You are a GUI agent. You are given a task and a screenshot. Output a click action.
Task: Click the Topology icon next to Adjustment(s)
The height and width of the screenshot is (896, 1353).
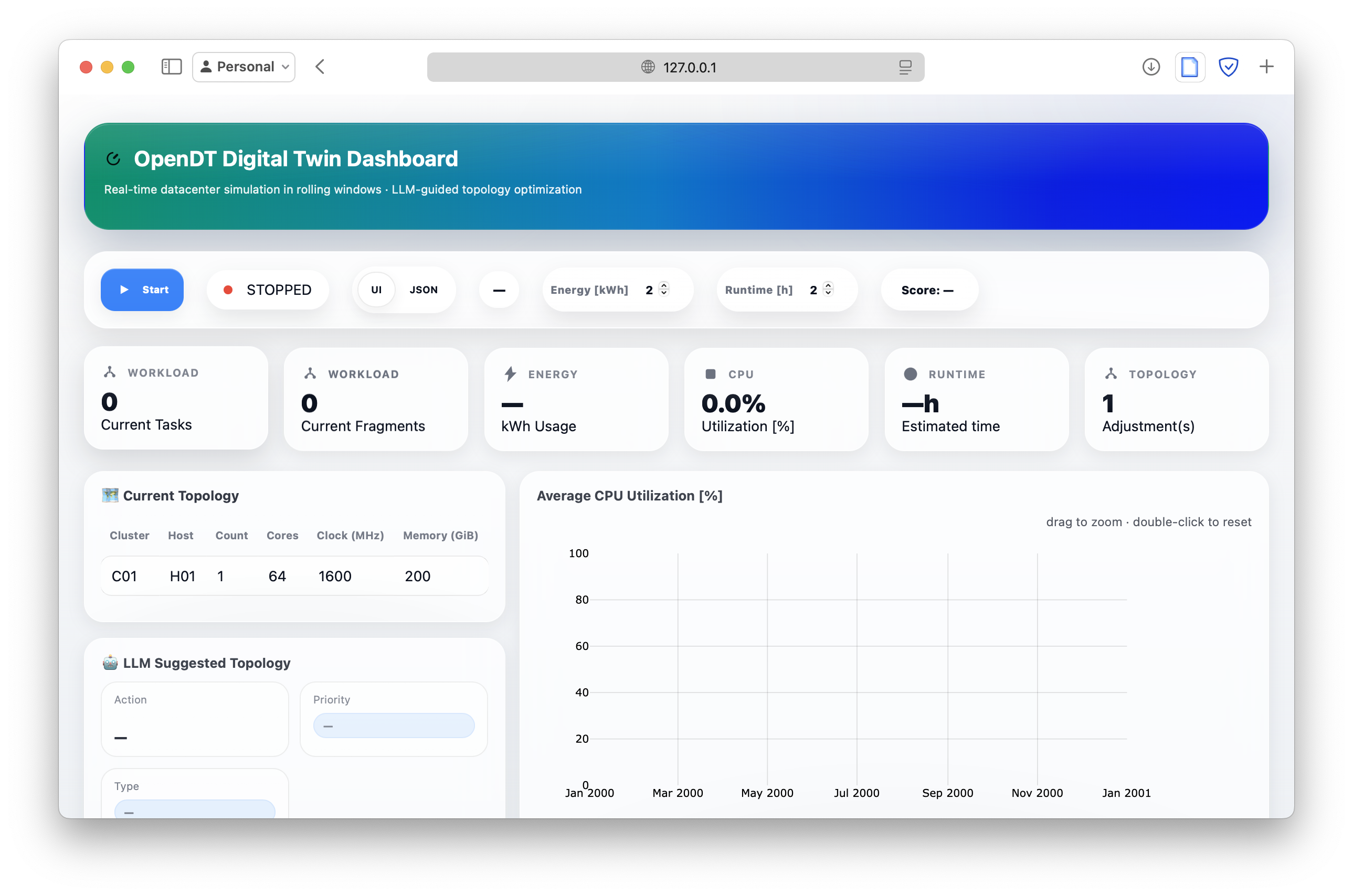point(1111,373)
